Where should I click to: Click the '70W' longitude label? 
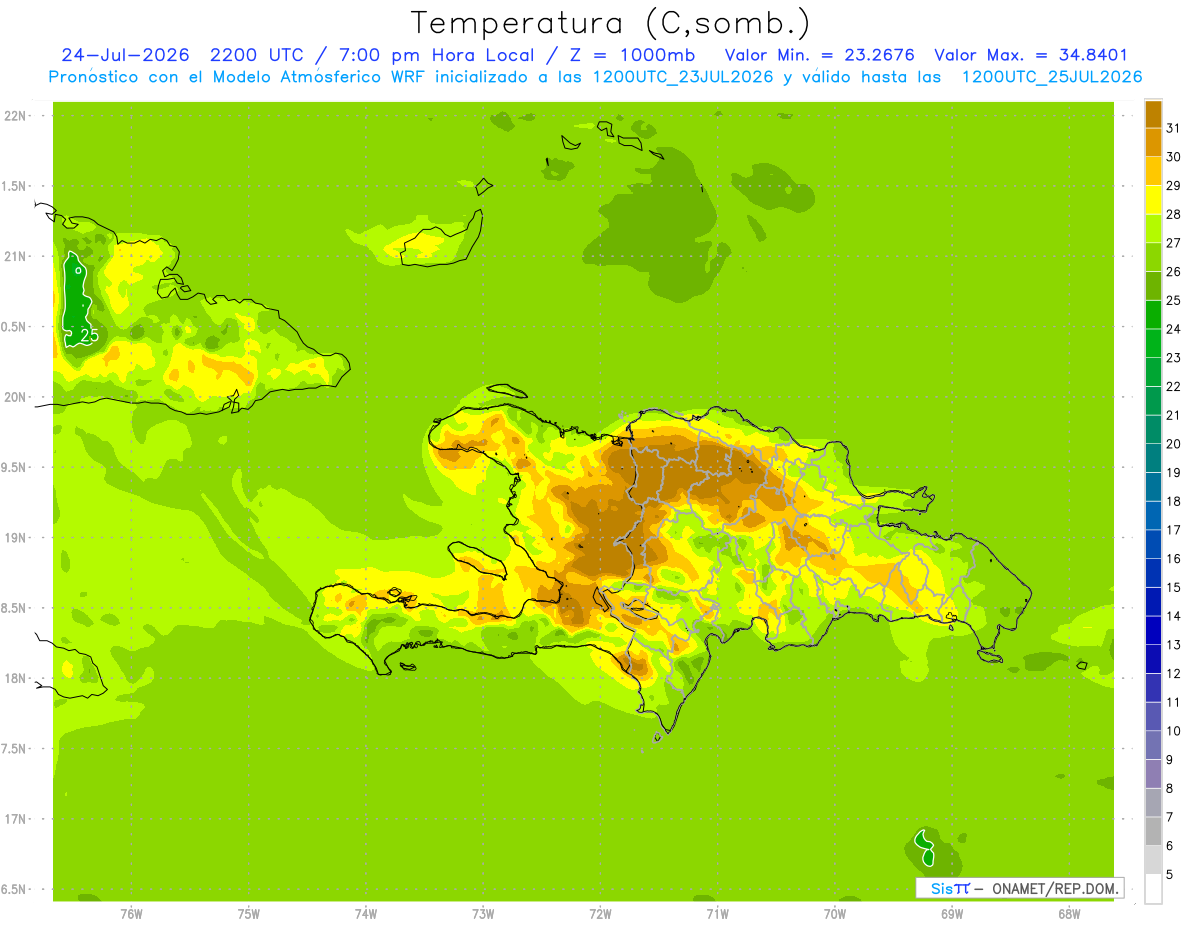(x=835, y=913)
